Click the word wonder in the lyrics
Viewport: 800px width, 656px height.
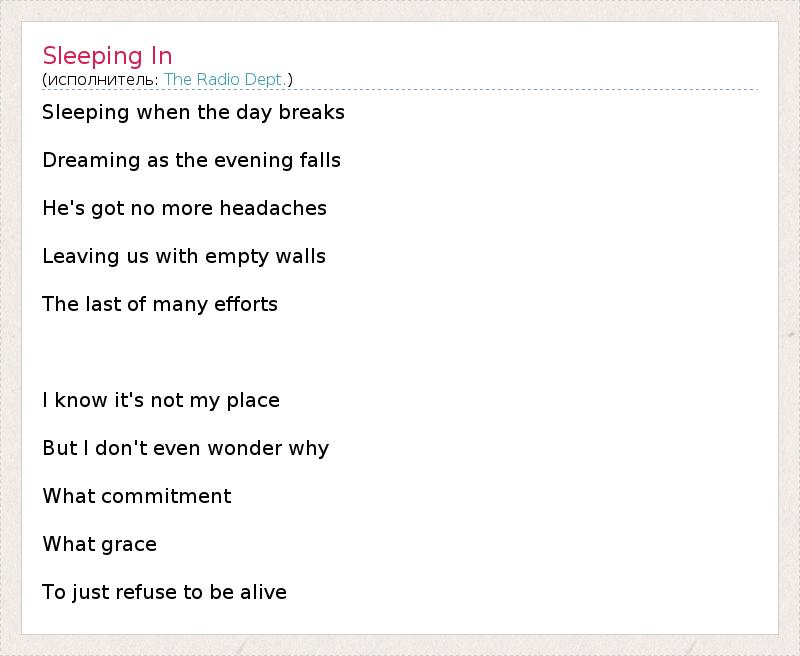pyautogui.click(x=242, y=448)
